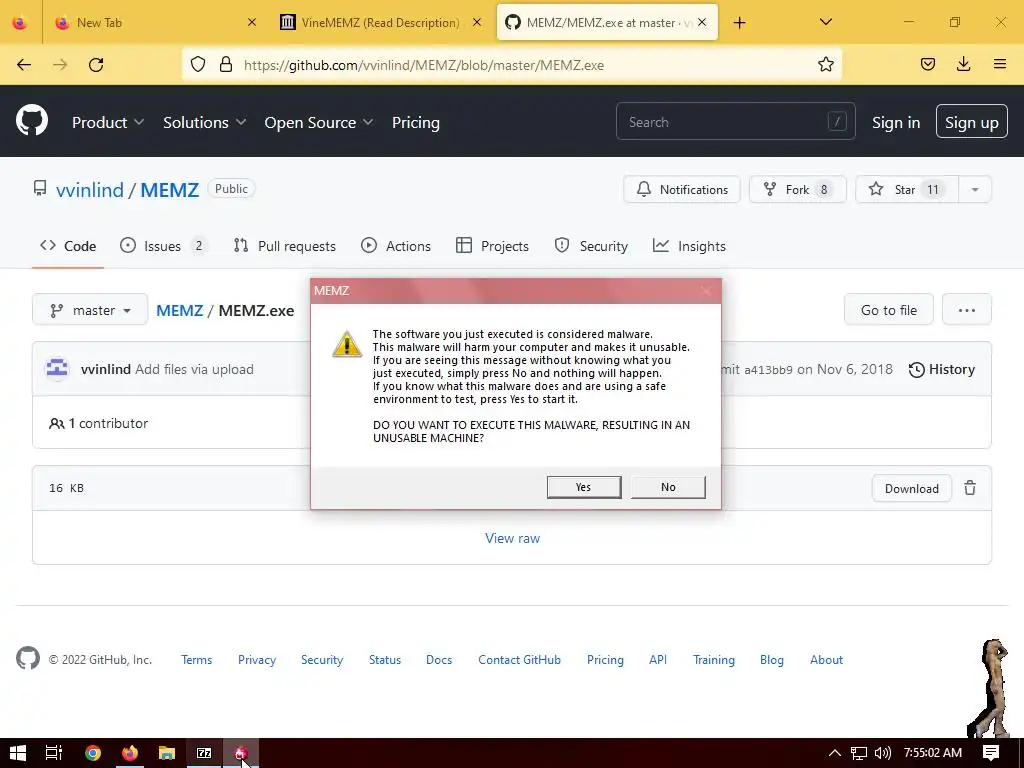Image resolution: width=1024 pixels, height=768 pixels.
Task: Click into the GitHub search field
Action: click(735, 121)
